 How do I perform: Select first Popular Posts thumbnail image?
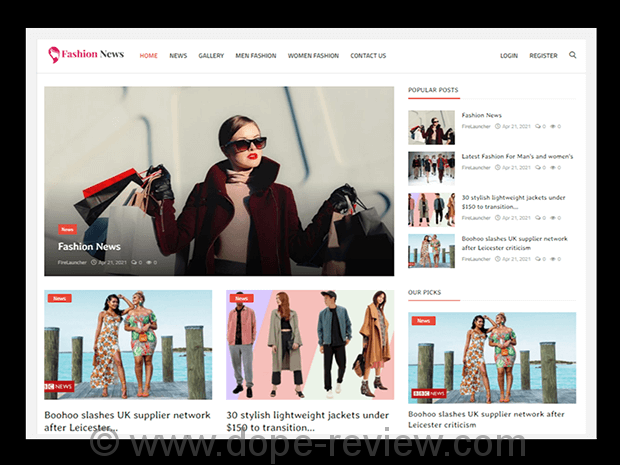pos(431,127)
